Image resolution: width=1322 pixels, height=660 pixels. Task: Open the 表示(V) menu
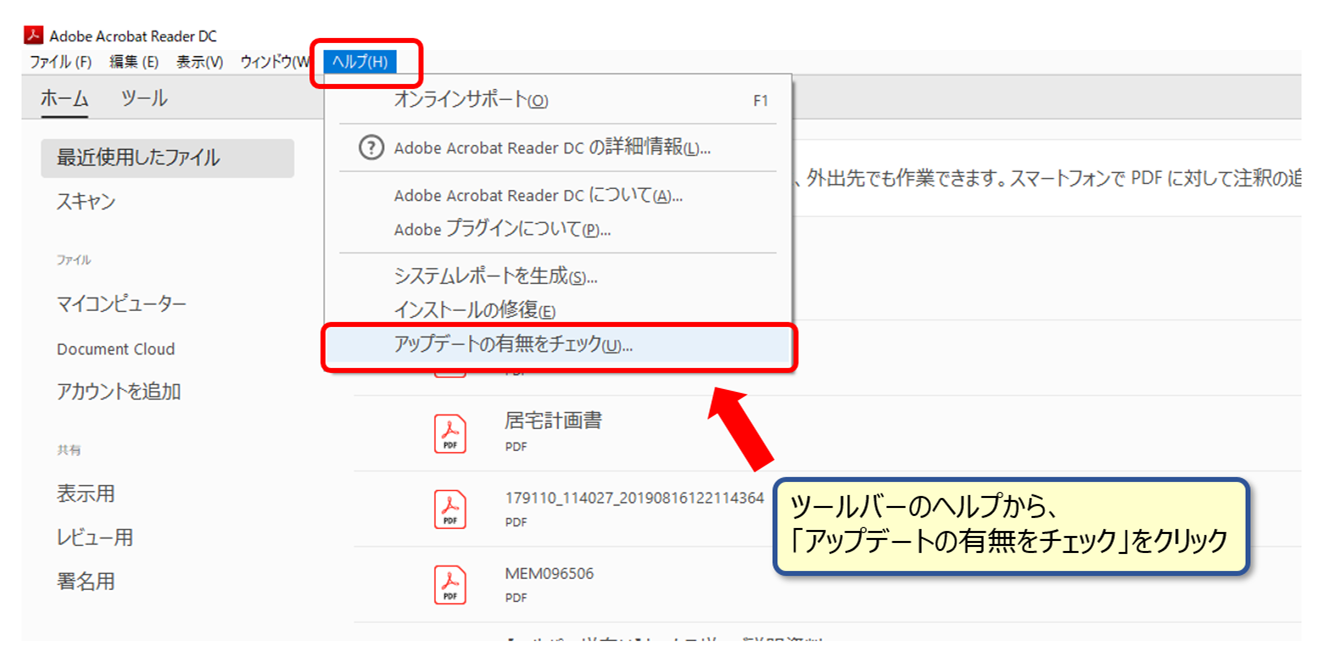coord(200,62)
